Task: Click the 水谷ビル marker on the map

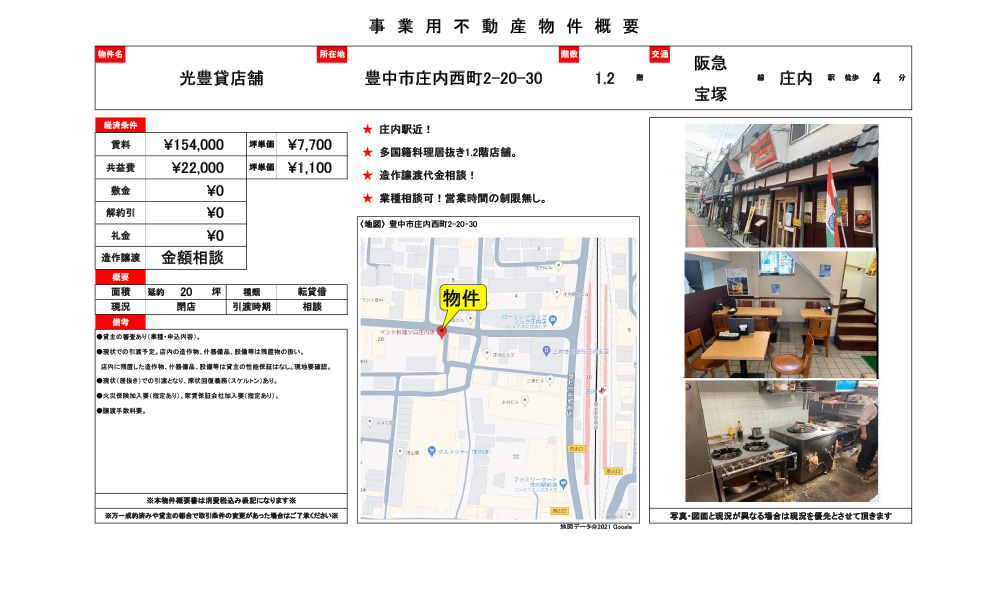Action: [x=525, y=400]
